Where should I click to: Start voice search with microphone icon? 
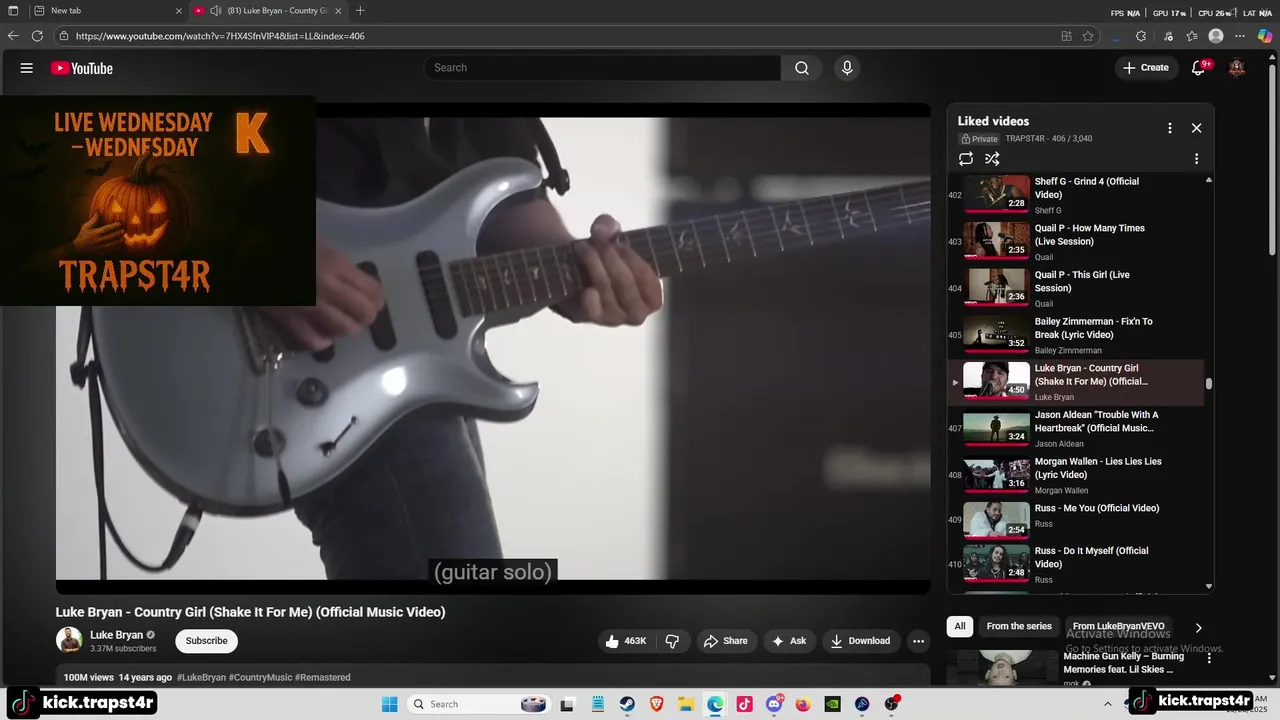[x=847, y=68]
